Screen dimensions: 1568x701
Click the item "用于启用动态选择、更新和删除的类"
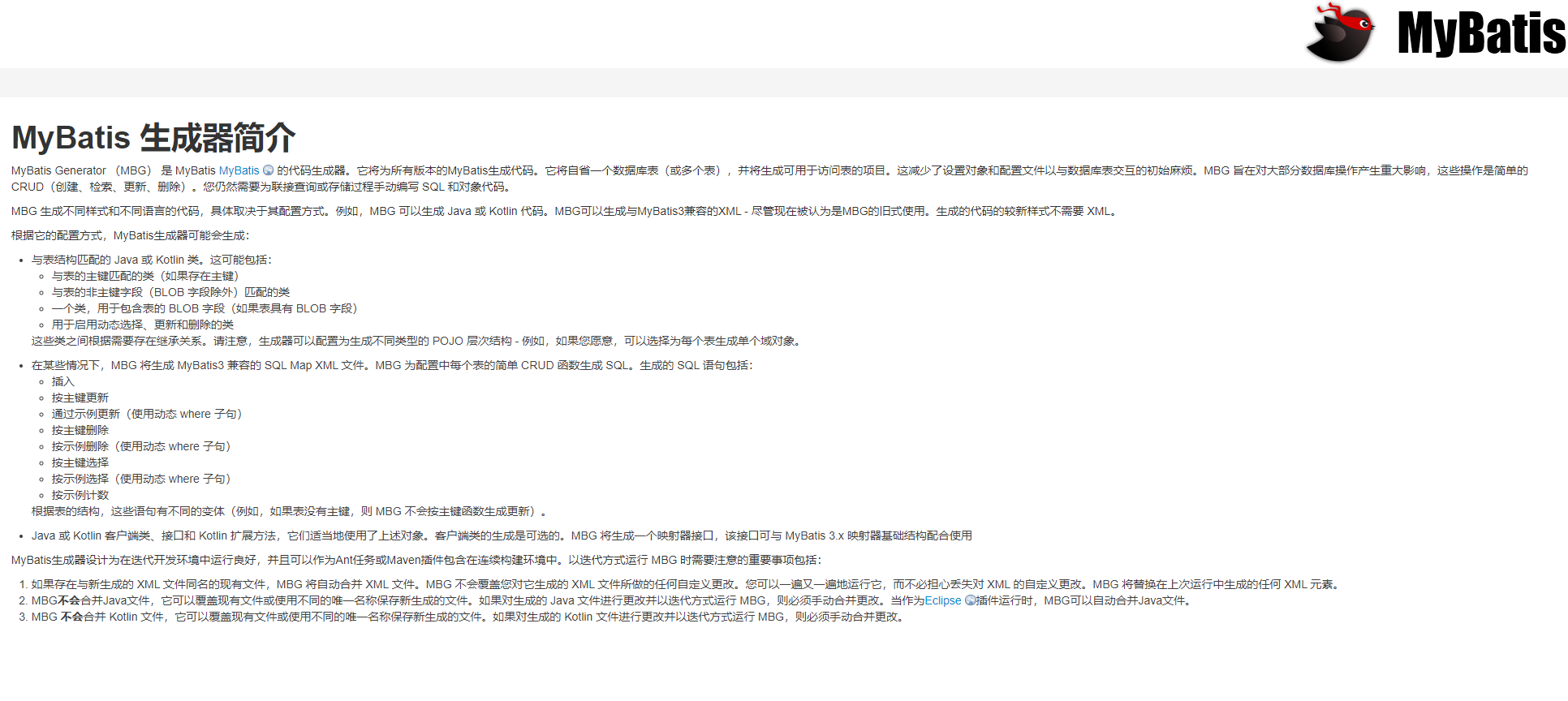point(143,325)
